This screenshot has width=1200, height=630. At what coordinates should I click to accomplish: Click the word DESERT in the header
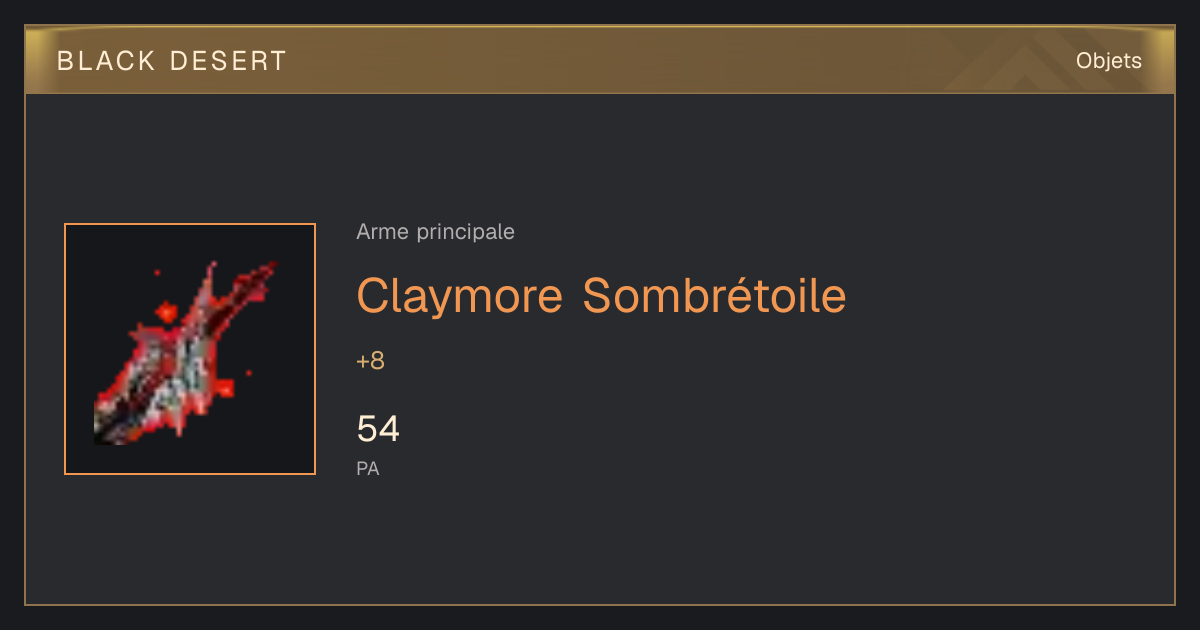(228, 61)
